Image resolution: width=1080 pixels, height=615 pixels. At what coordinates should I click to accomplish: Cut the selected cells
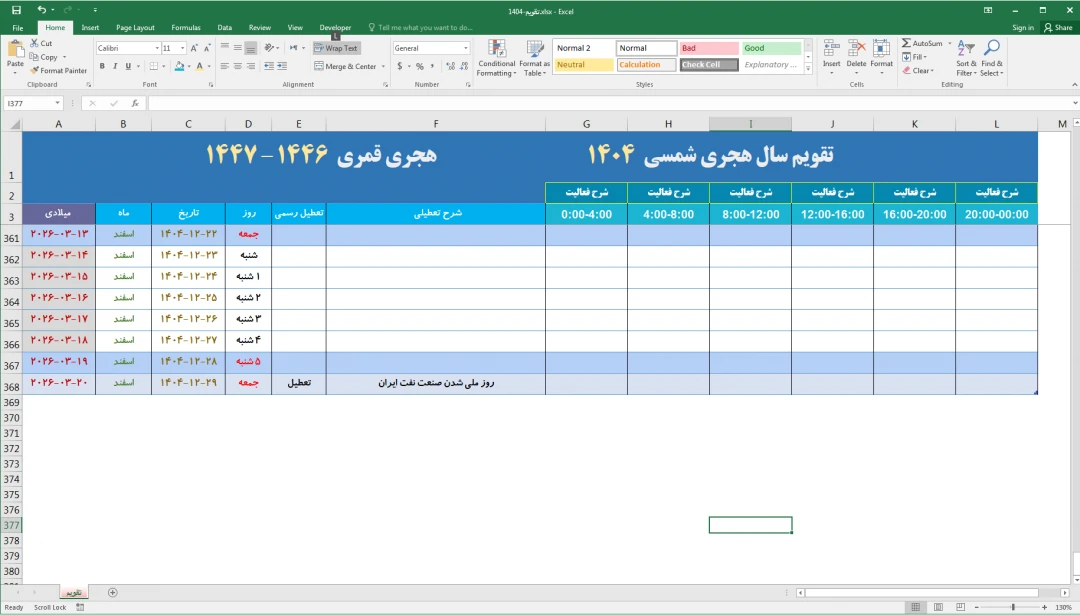41,43
